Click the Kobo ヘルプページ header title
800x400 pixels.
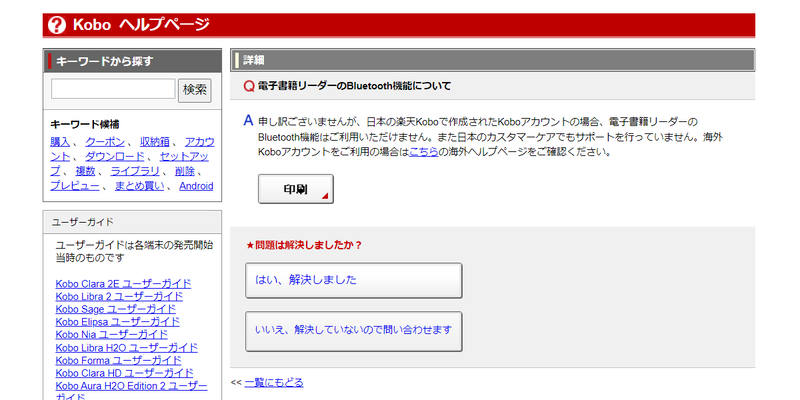(141, 25)
